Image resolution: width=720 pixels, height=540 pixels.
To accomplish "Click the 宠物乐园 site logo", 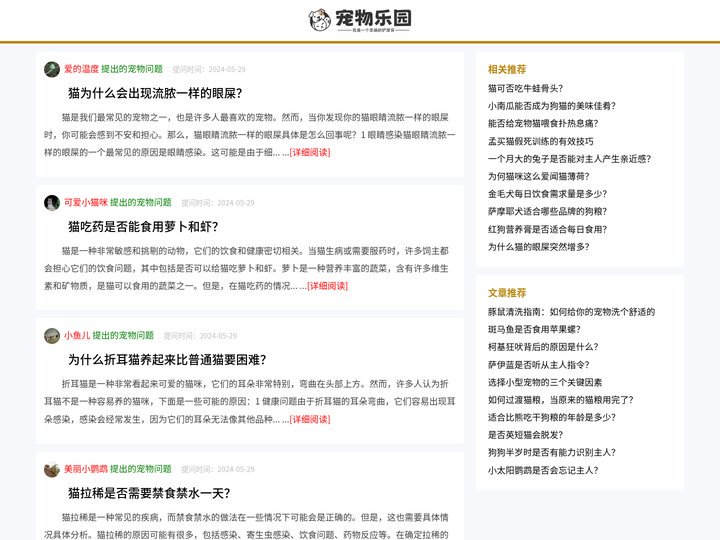I will [360, 20].
